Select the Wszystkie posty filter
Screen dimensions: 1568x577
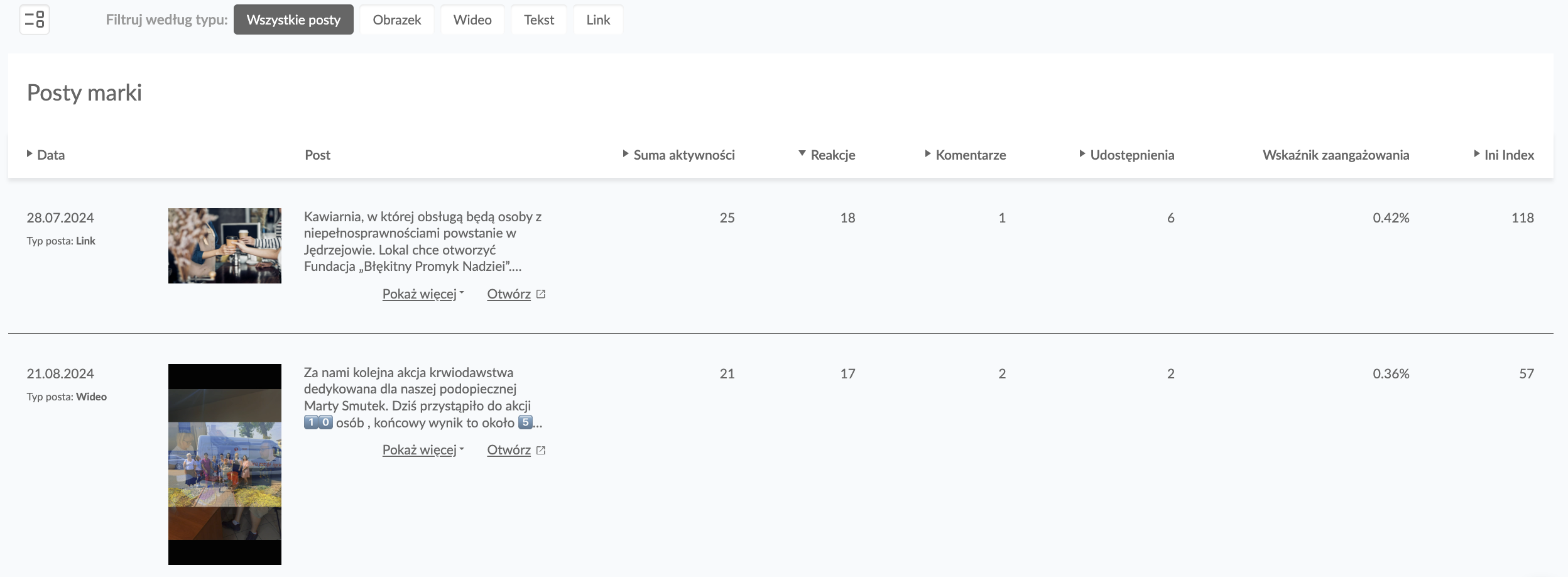(293, 19)
